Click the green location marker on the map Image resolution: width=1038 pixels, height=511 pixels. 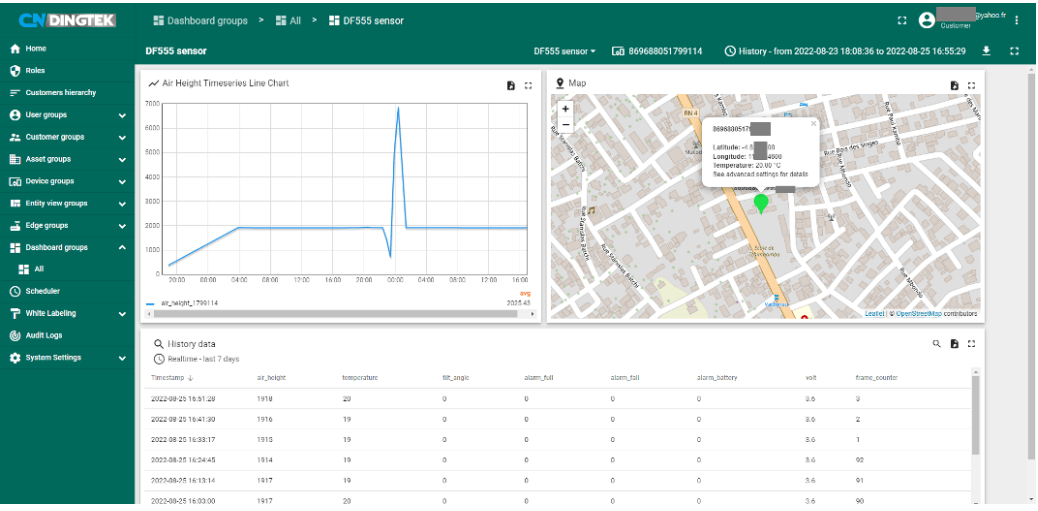761,203
